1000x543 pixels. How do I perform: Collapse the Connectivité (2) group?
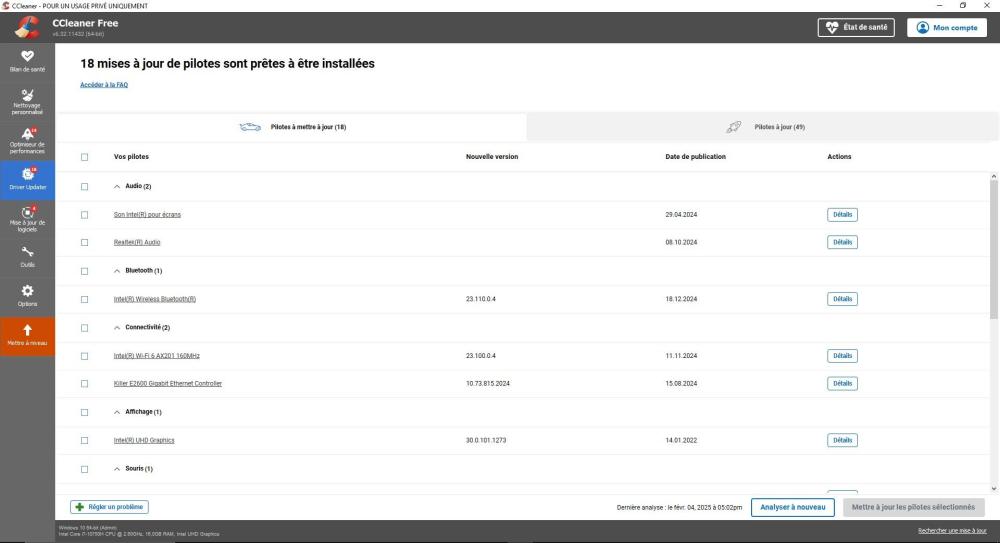[117, 327]
